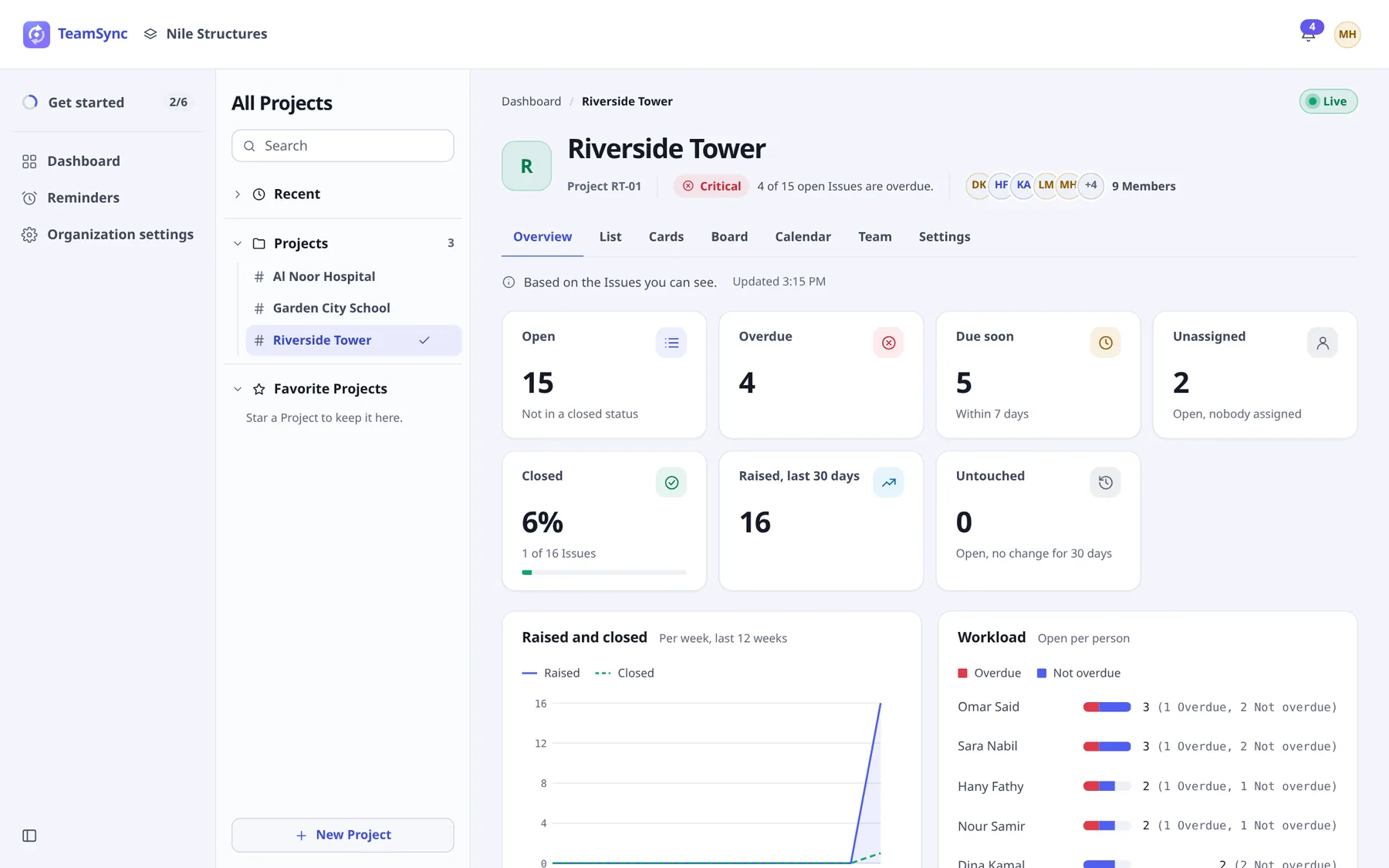Select Garden City School project
This screenshot has width=1389, height=868.
tap(353, 309)
